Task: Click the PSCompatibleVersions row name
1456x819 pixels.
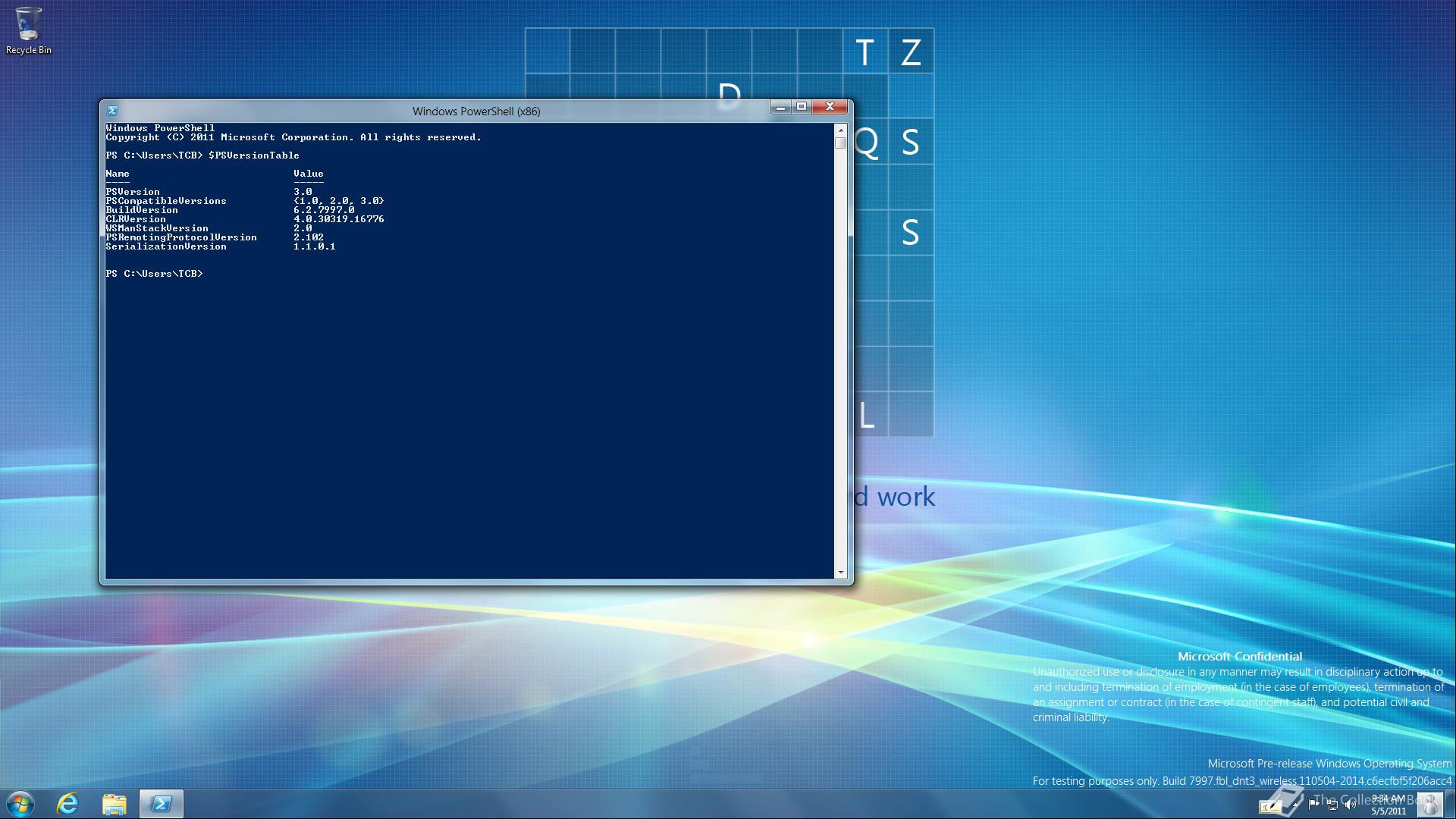Action: (x=166, y=201)
